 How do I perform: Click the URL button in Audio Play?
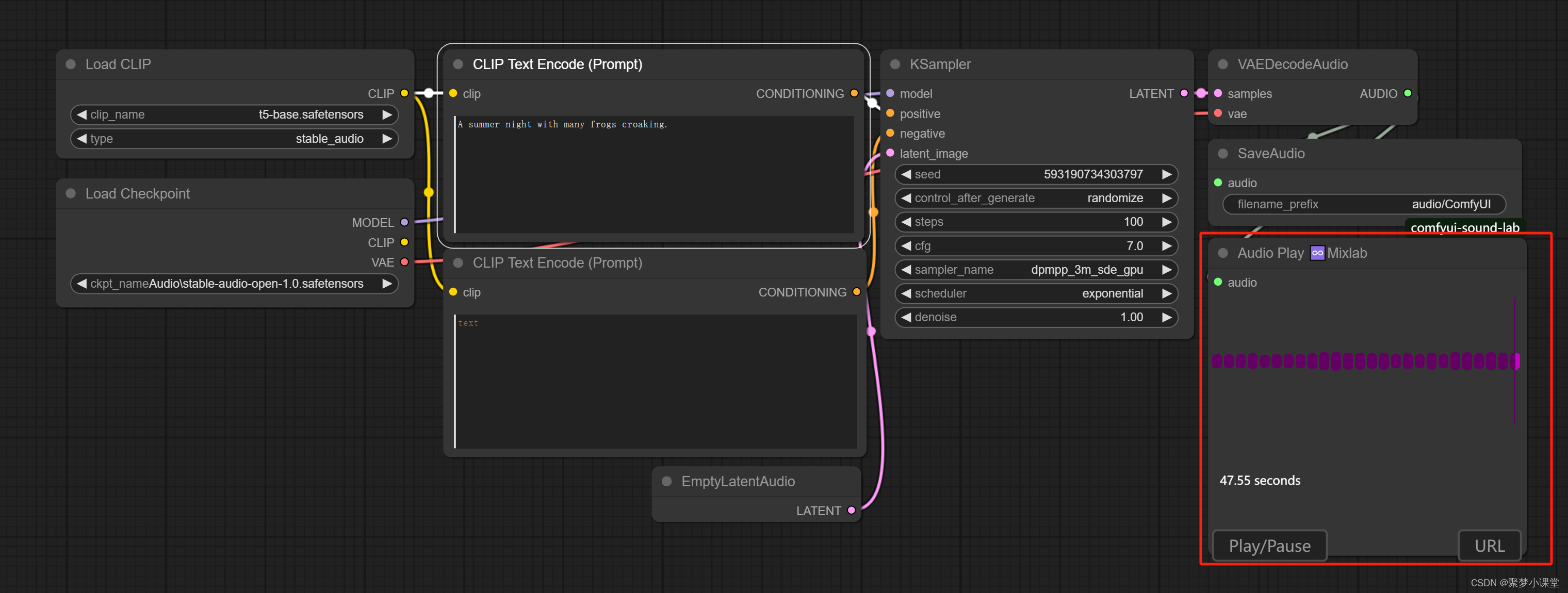tap(1489, 546)
